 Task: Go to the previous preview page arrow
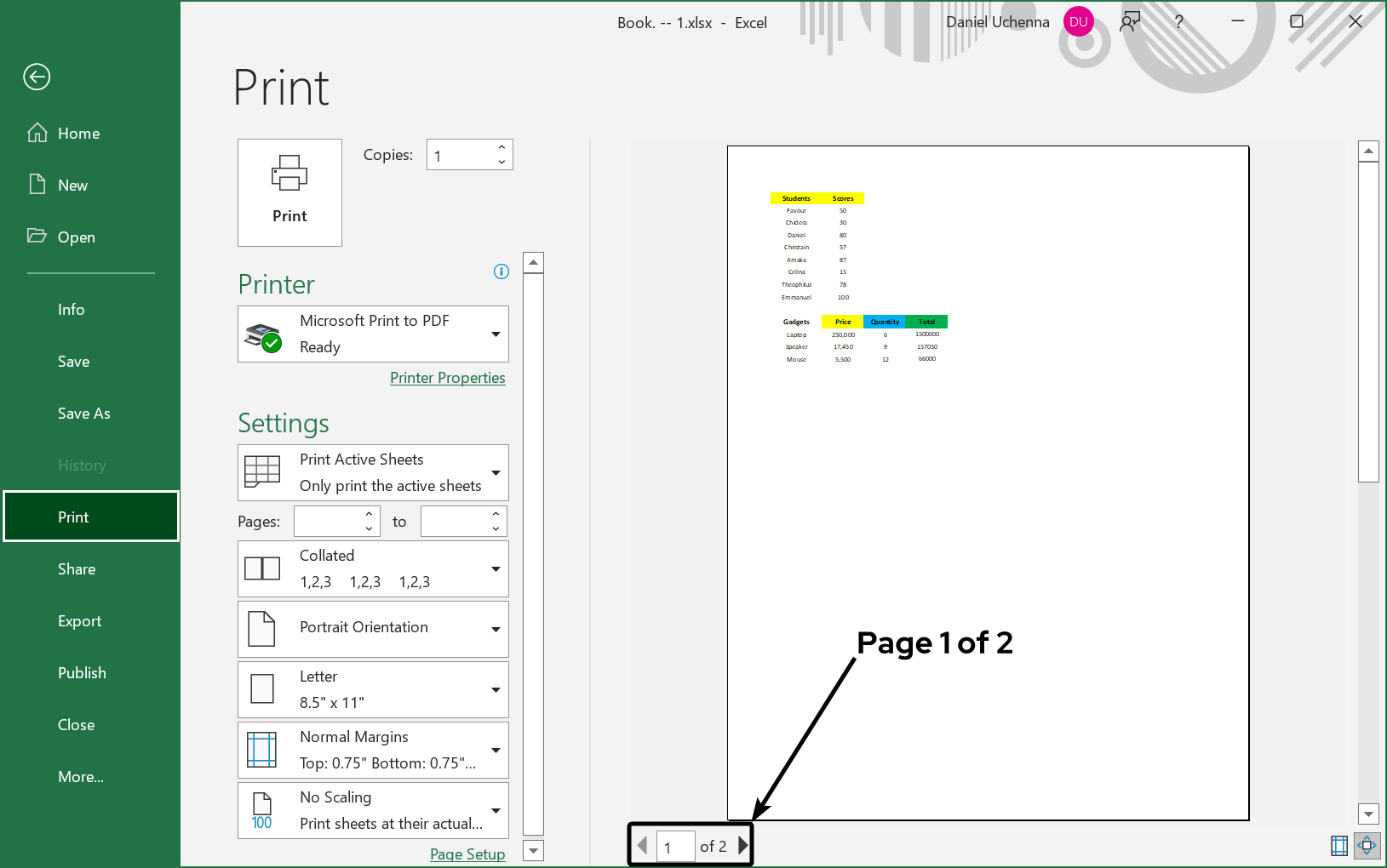point(643,846)
